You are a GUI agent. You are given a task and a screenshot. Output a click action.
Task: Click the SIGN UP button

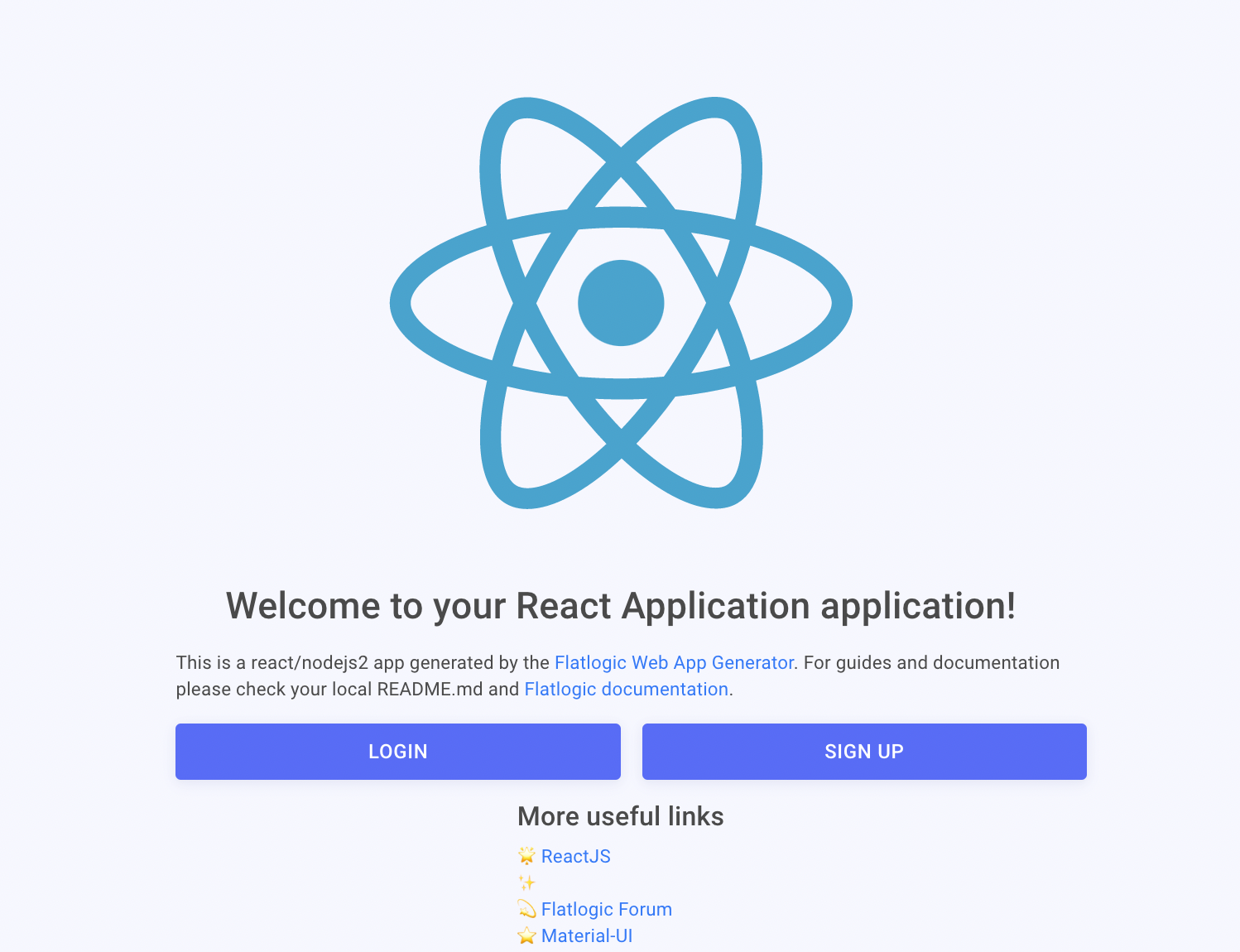[x=864, y=752]
